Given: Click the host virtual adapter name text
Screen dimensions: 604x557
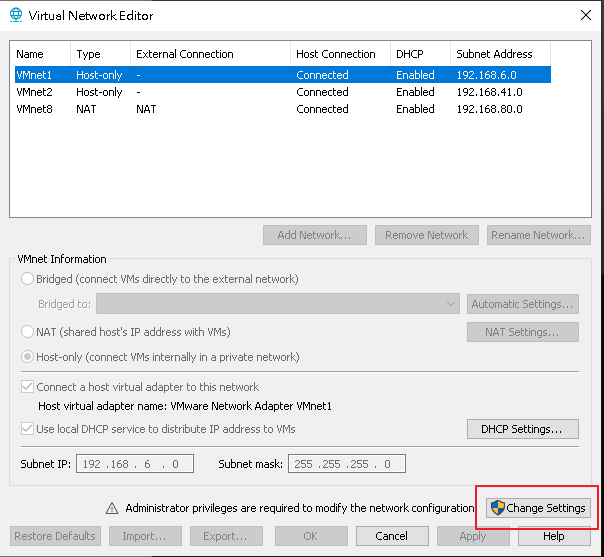Looking at the screenshot, I should click(x=185, y=406).
